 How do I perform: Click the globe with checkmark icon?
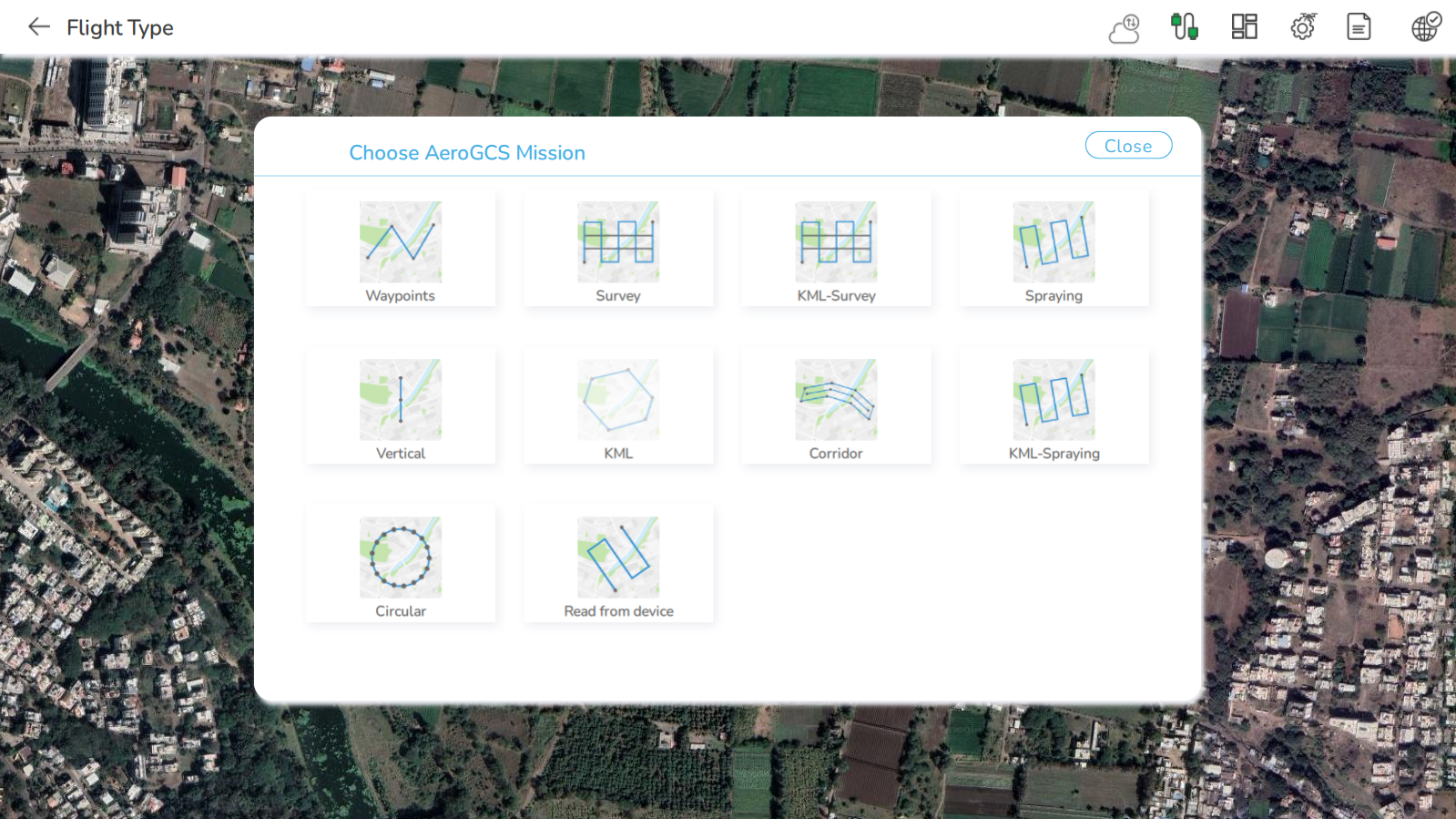[1426, 27]
